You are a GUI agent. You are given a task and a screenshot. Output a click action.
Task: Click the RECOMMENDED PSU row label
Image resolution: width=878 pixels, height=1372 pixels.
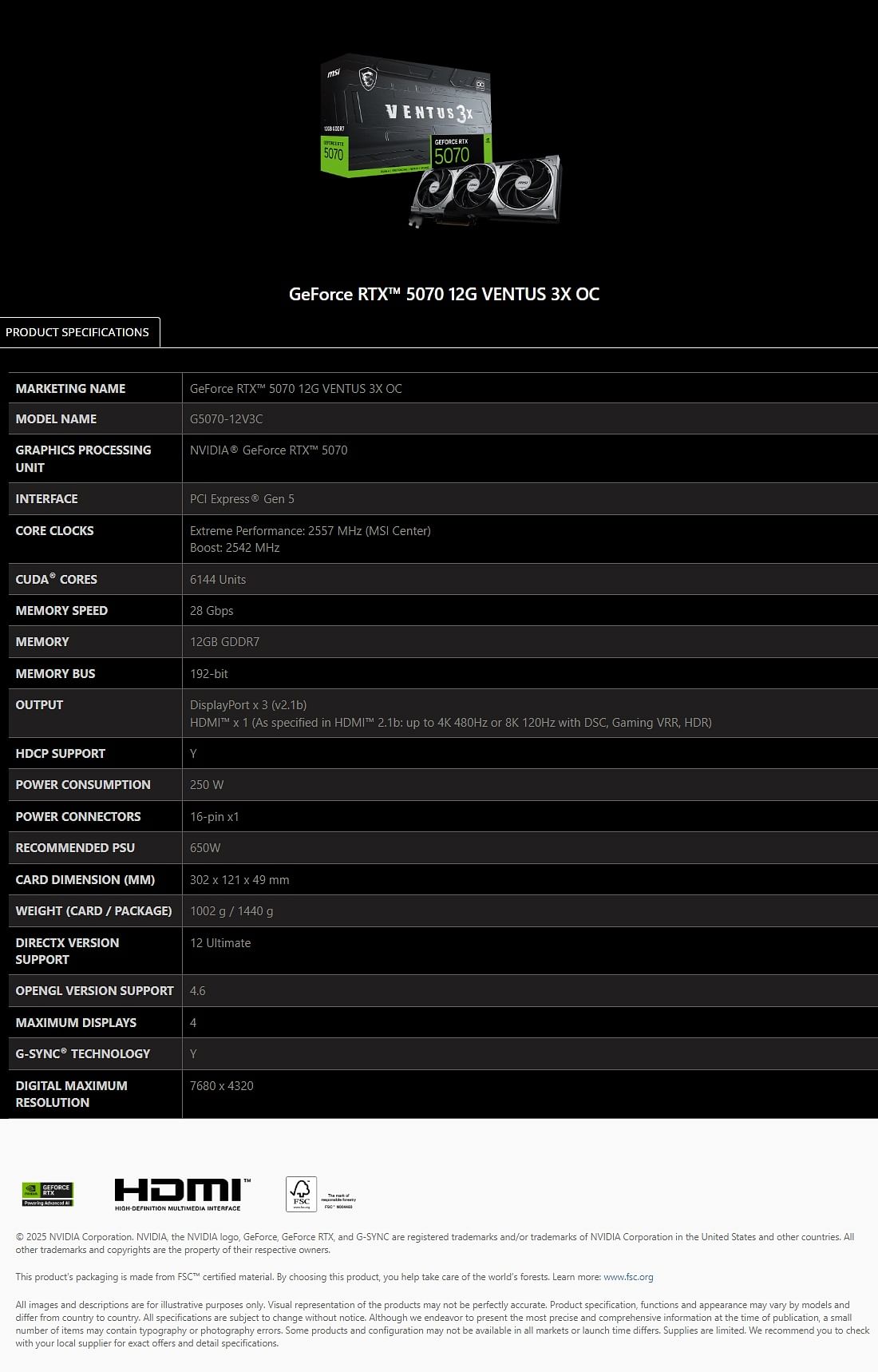75,848
